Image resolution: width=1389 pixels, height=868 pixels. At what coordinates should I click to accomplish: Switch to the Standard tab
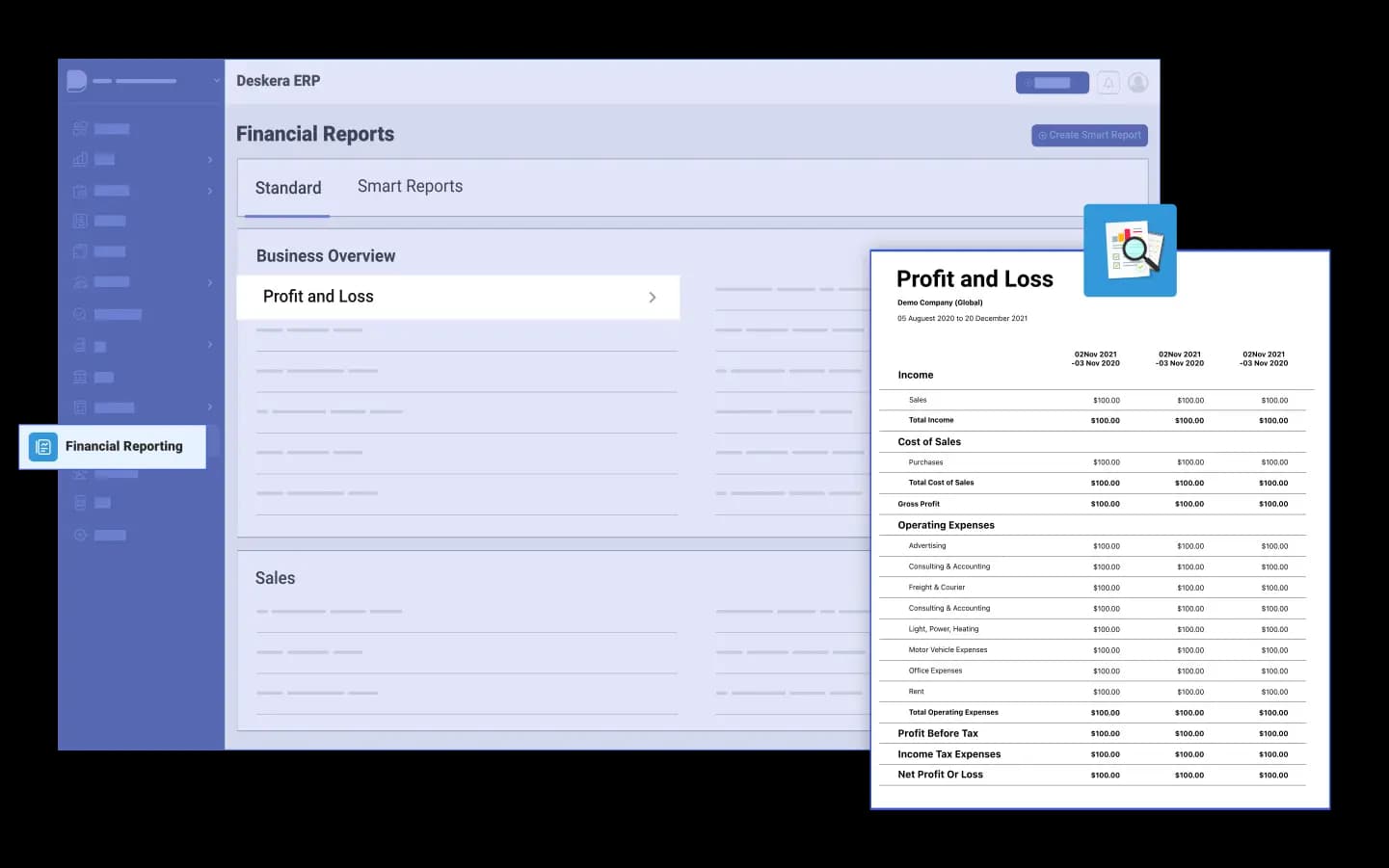(x=287, y=188)
